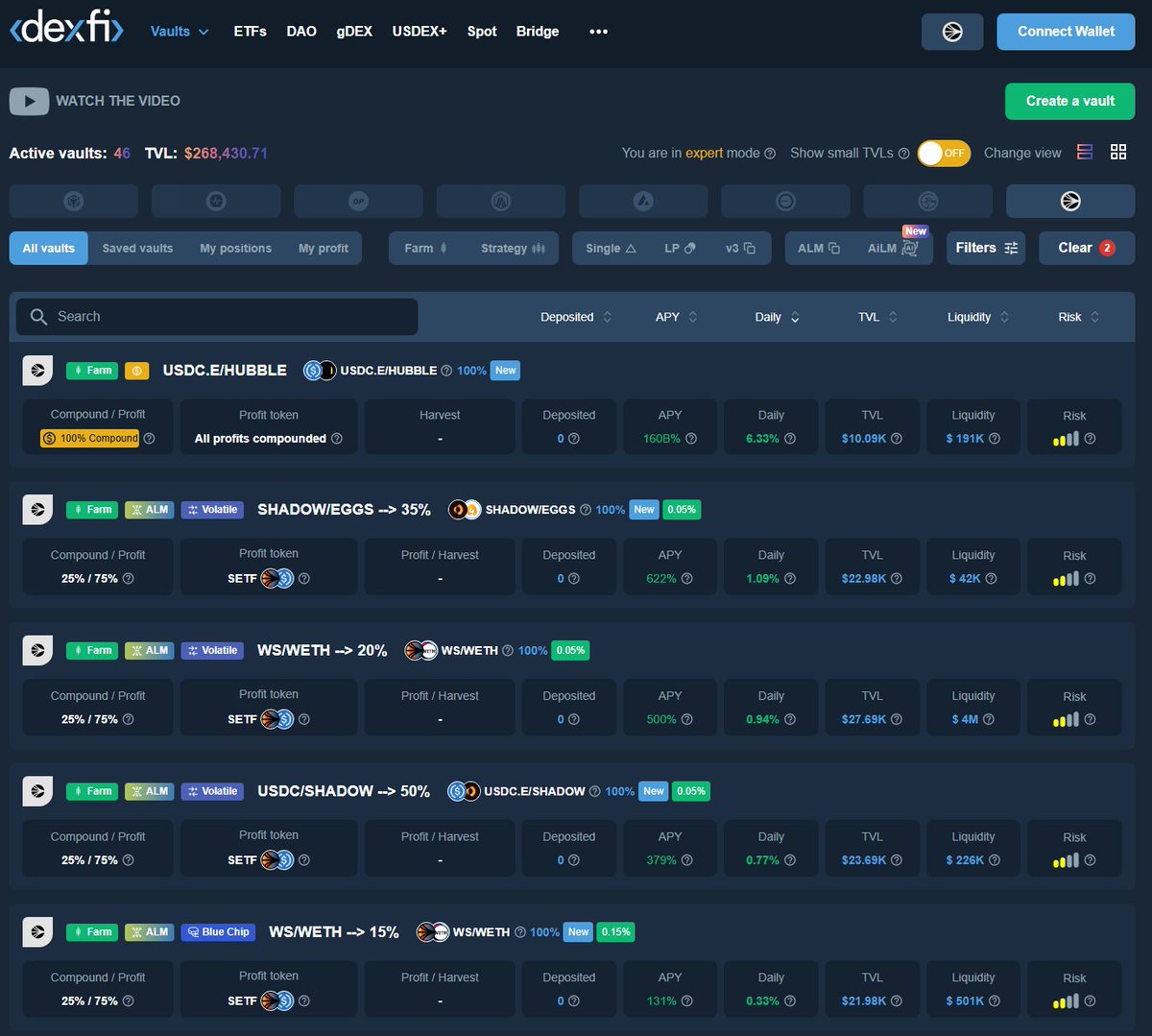The height and width of the screenshot is (1036, 1152).
Task: Open the Vaults dropdown menu
Action: click(x=180, y=32)
